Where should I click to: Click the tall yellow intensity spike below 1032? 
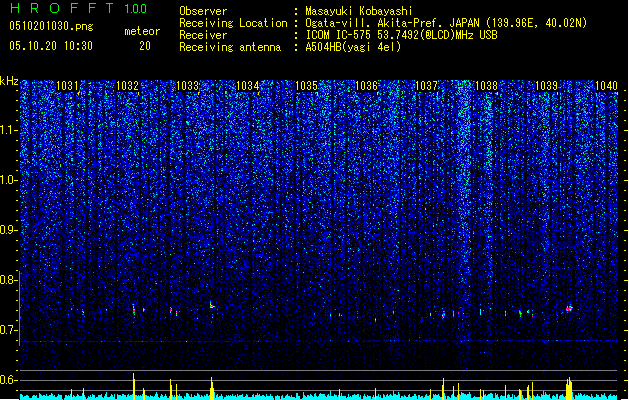tap(134, 386)
